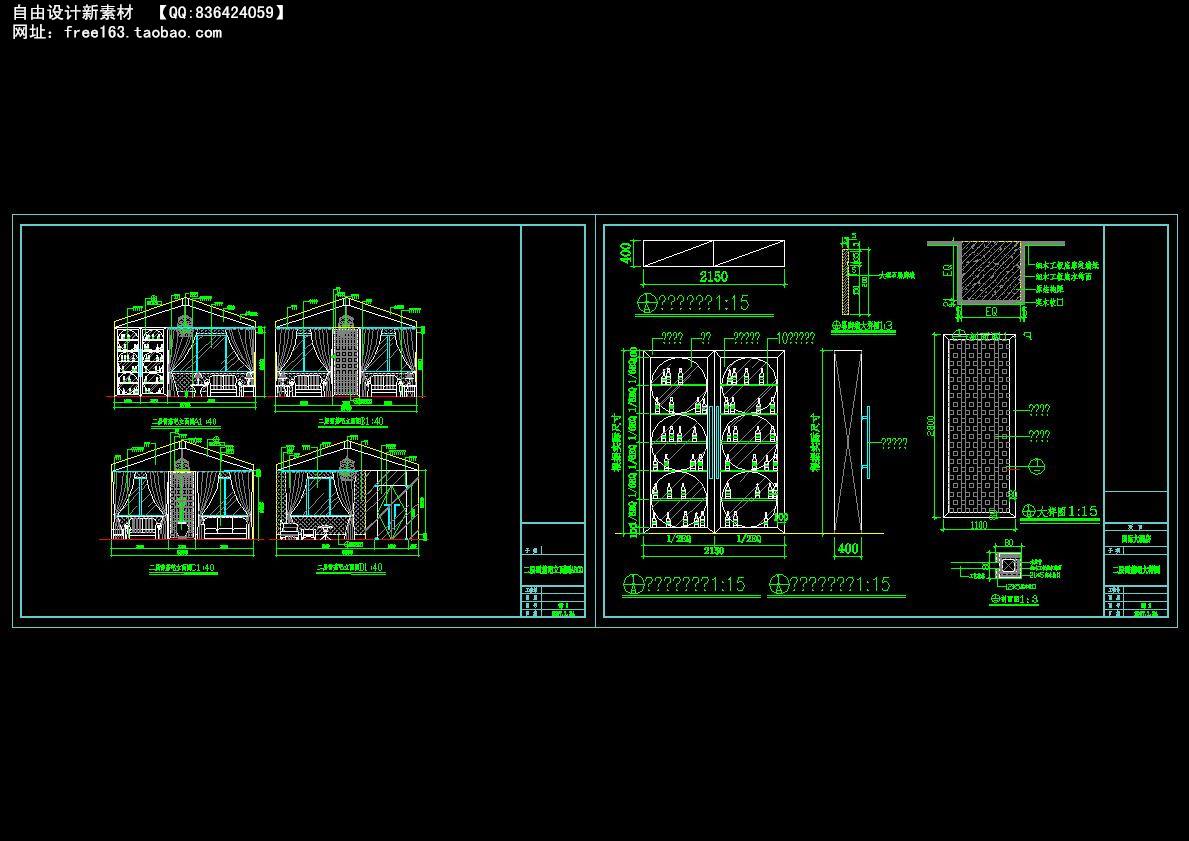Viewport: 1189px width, 841px height.
Task: Click the '大样图1:15' detail title
Action: [x=1068, y=511]
